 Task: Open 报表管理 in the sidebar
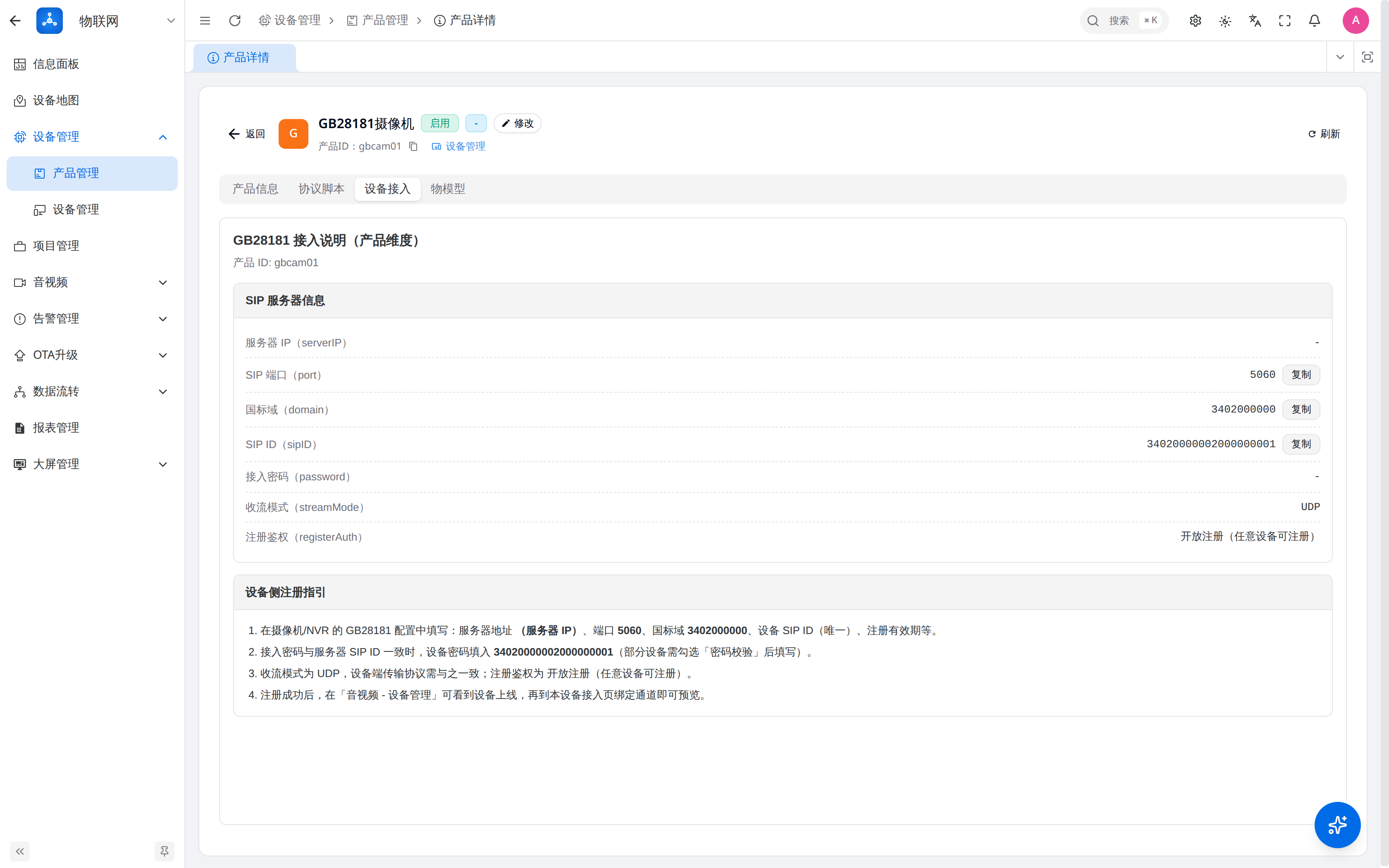point(92,428)
